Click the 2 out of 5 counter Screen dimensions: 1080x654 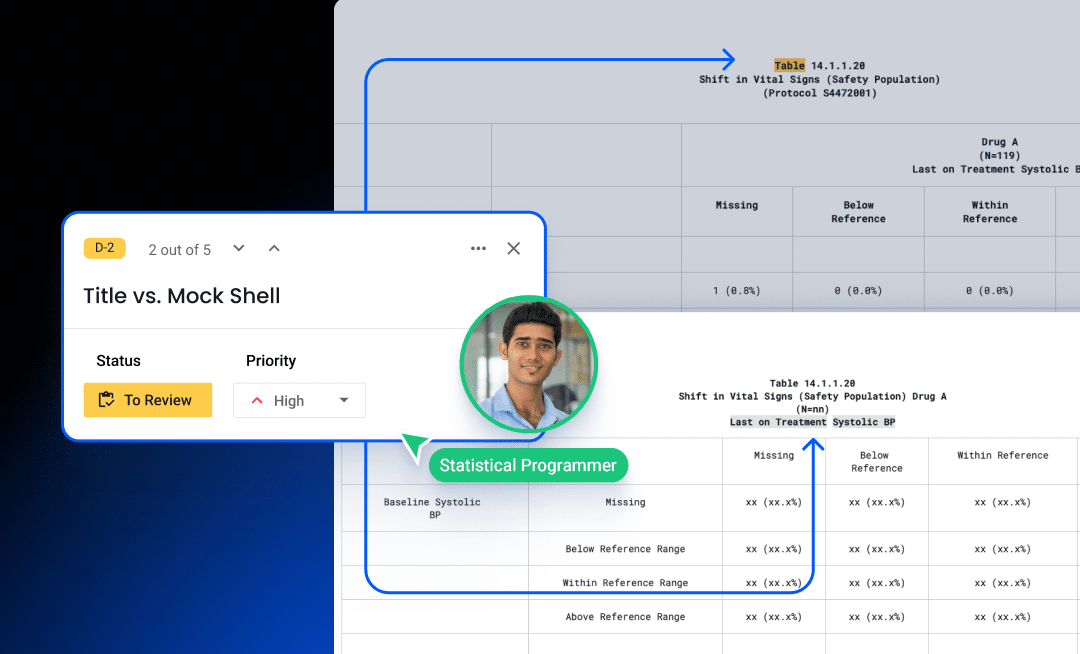click(x=180, y=250)
